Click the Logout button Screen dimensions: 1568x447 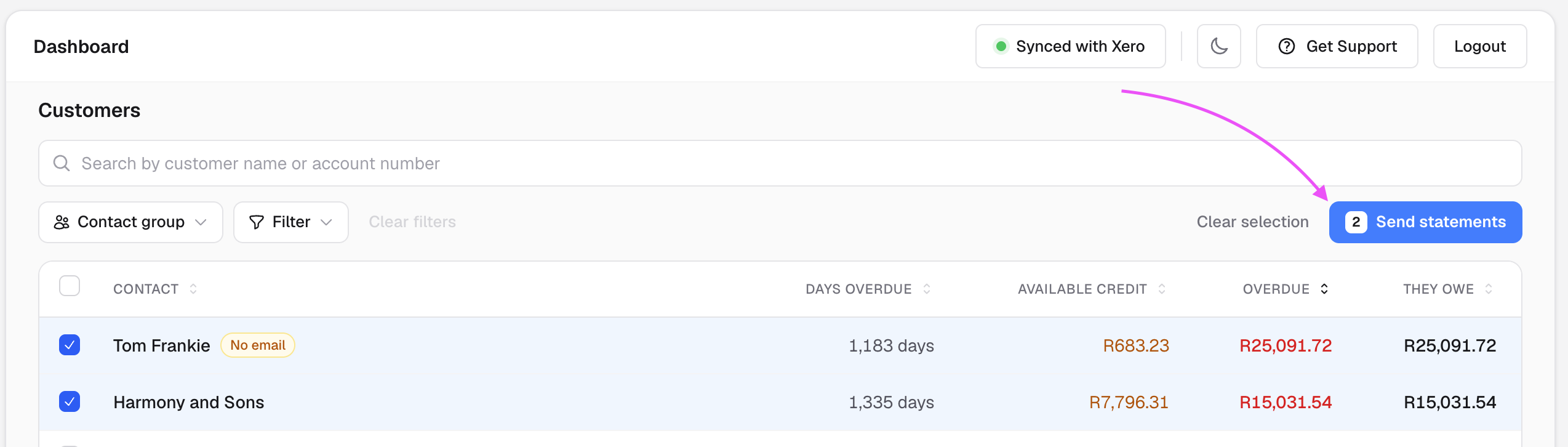click(1480, 46)
